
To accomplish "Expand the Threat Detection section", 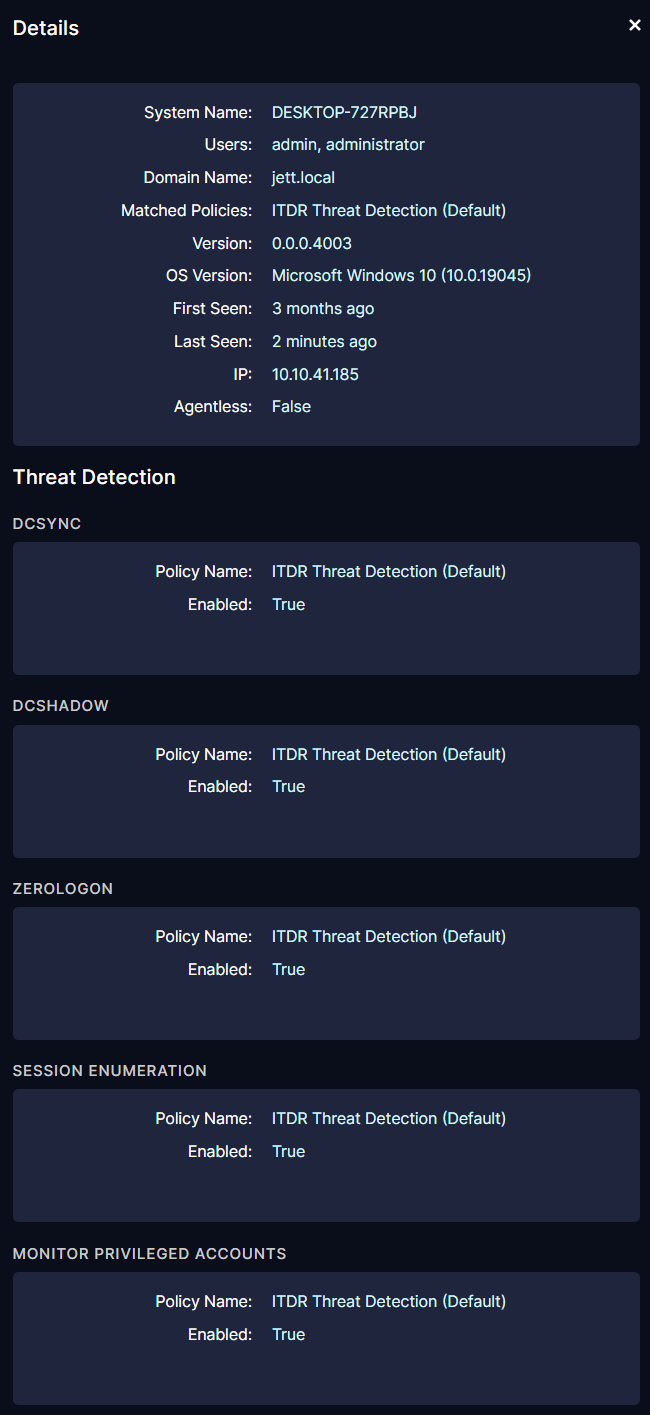I will coord(94,477).
